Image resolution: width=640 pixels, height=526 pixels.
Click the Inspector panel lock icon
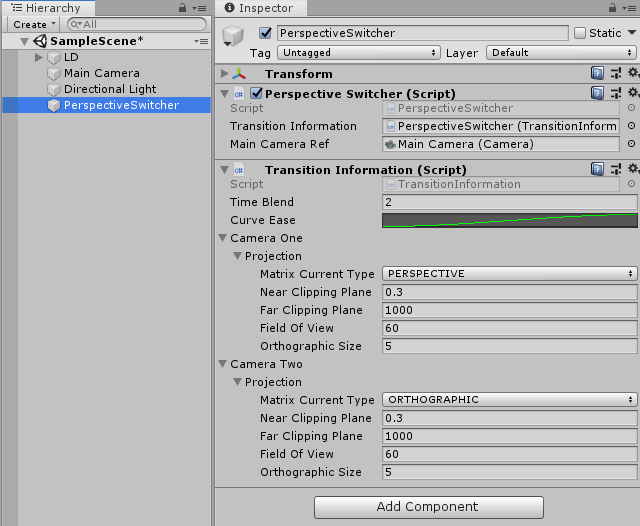(x=612, y=8)
